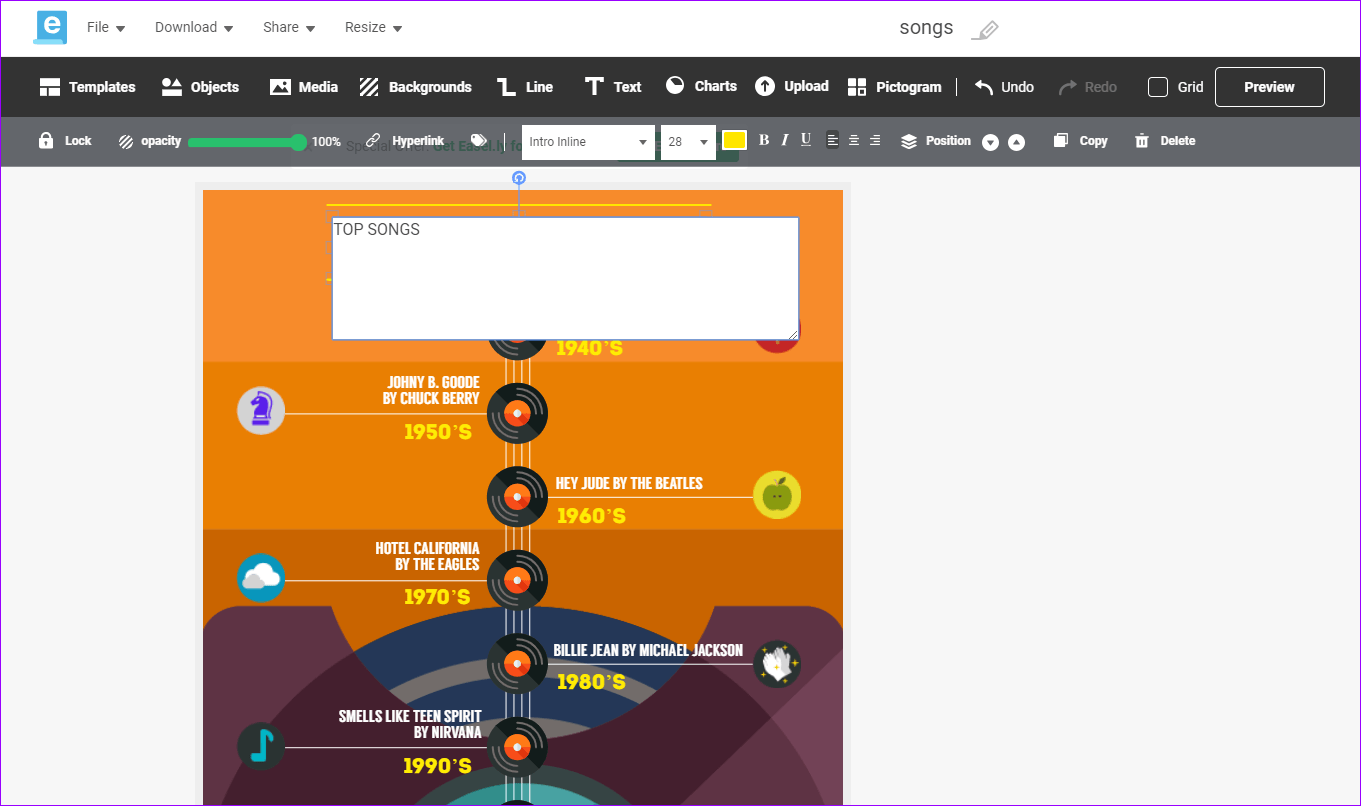Open the Objects panel
Screen dimensions: 1361x806
click(200, 87)
